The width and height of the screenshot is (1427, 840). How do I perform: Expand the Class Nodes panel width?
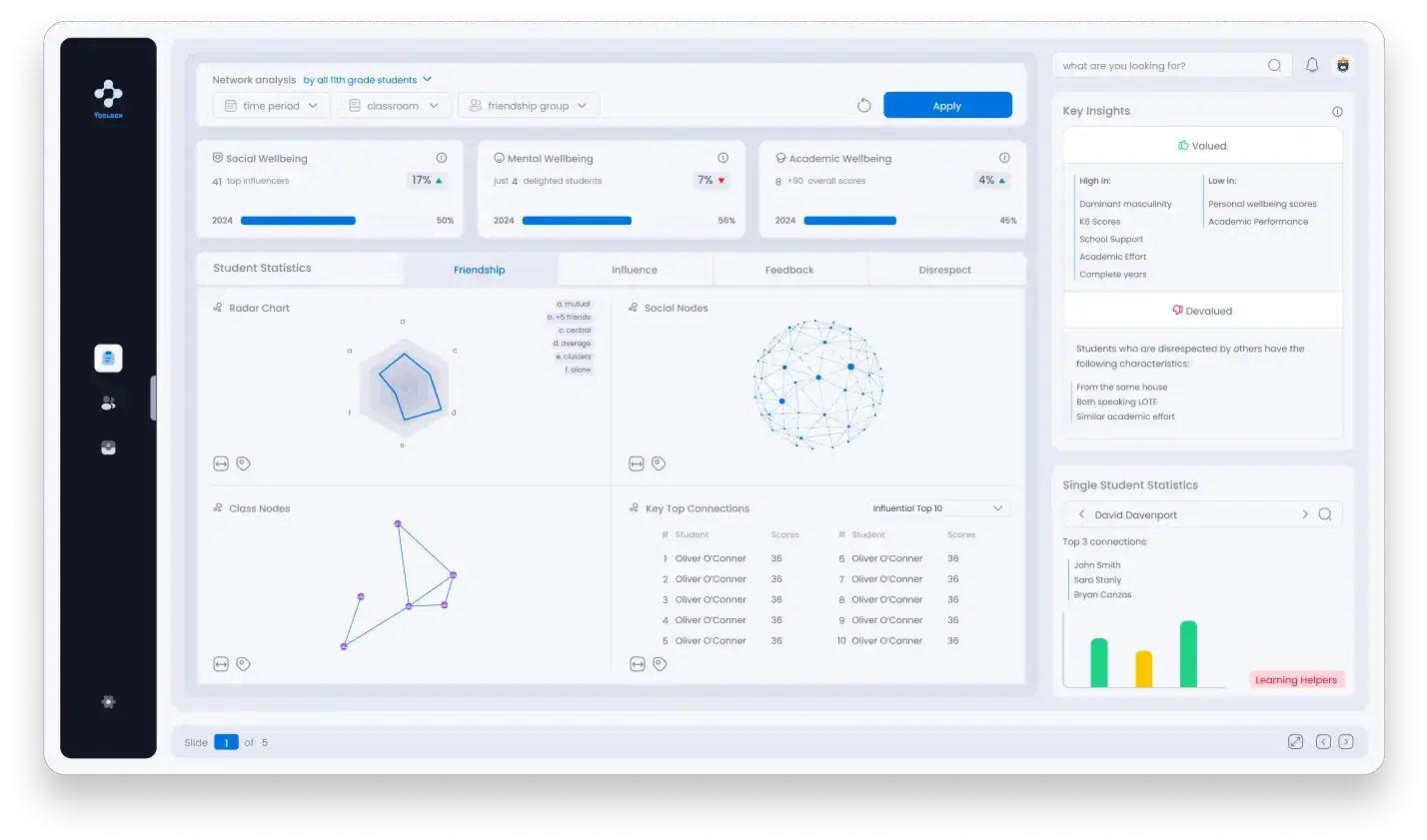pyautogui.click(x=221, y=664)
